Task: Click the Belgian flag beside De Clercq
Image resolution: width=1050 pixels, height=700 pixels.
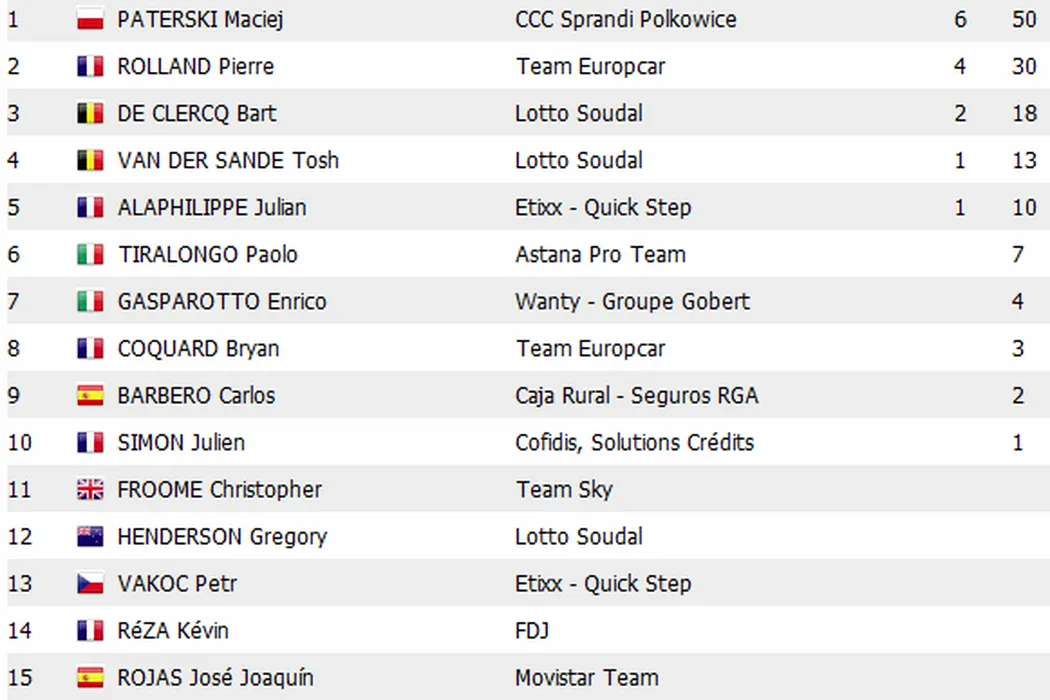Action: (x=90, y=113)
